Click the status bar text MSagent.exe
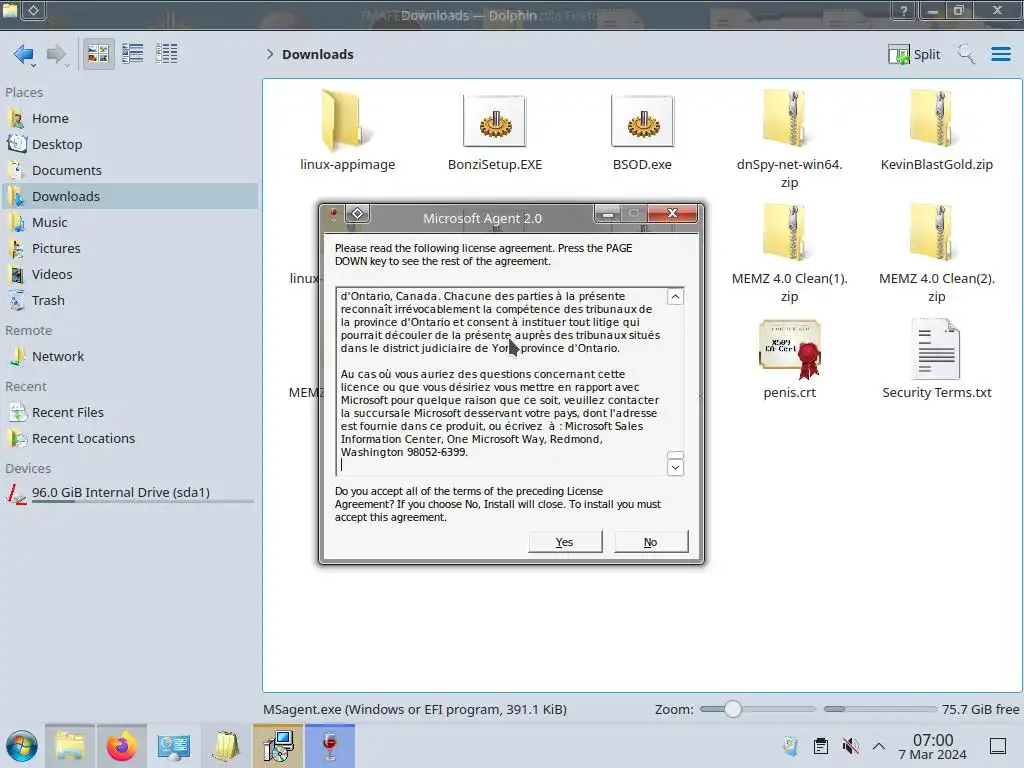Screen dimensions: 1024x768 (x=415, y=709)
